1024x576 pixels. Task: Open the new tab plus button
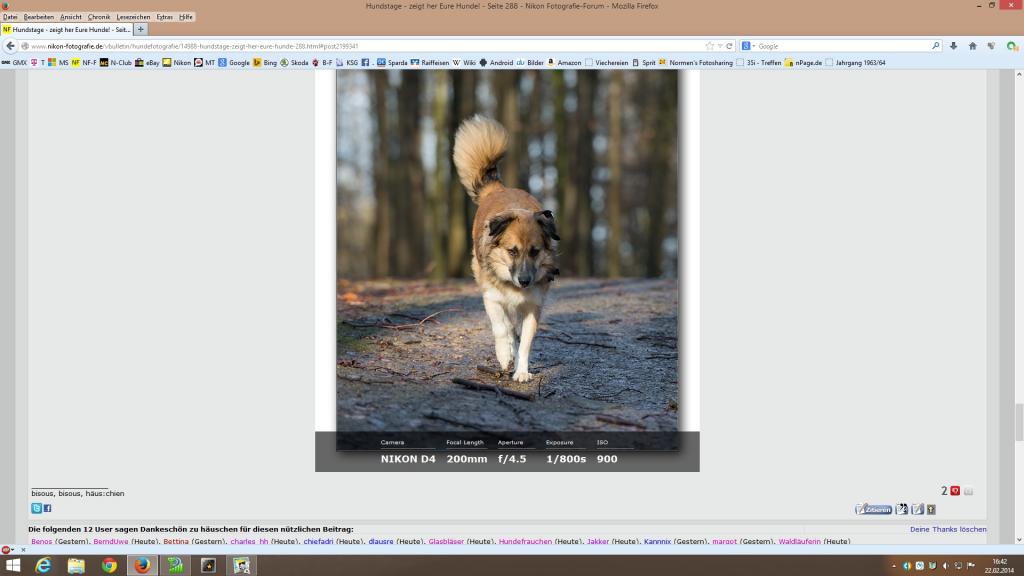point(140,29)
